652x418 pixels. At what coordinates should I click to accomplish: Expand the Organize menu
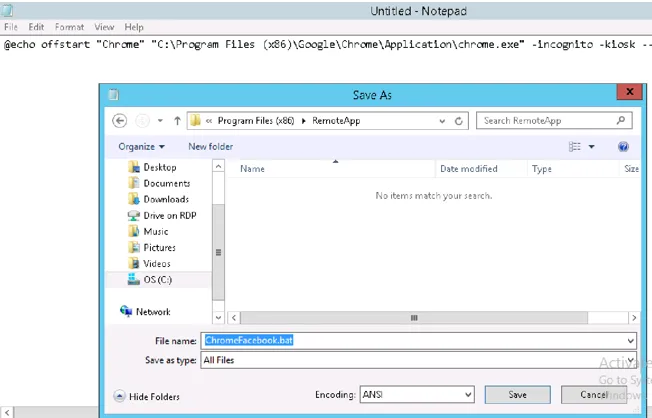click(x=141, y=147)
